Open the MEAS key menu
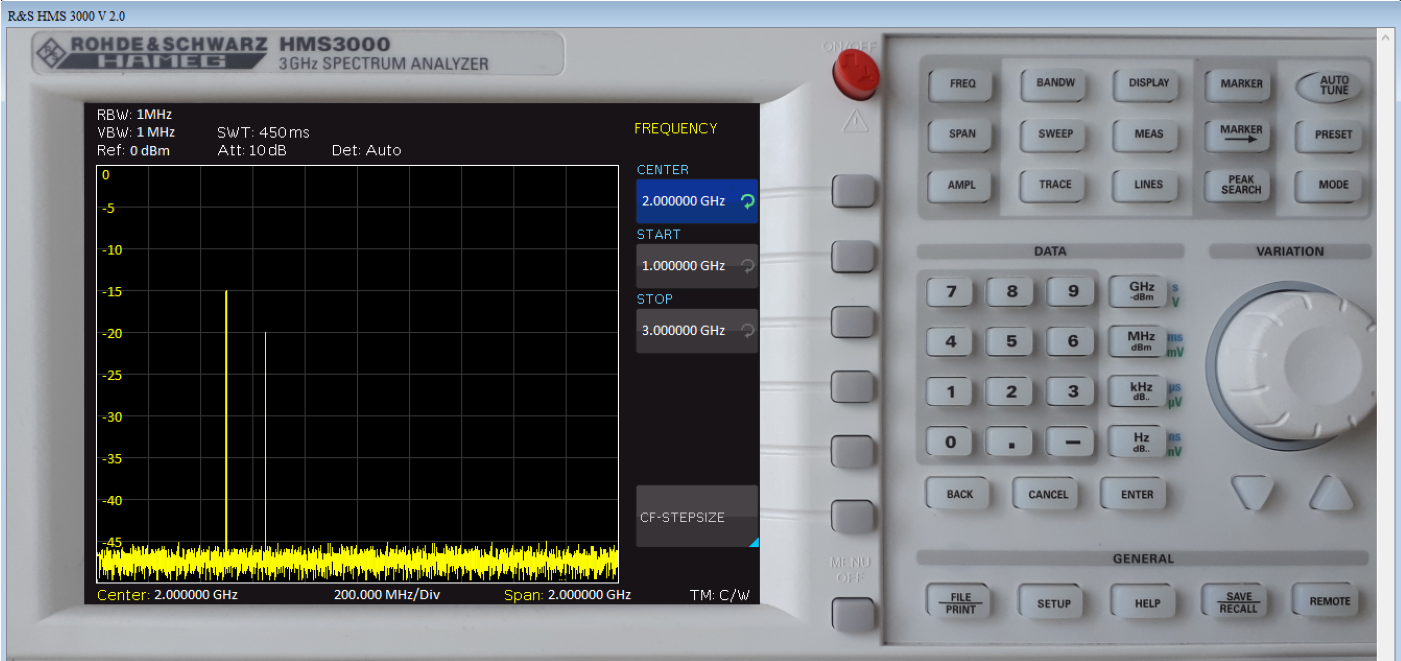1401x661 pixels. 1148,134
